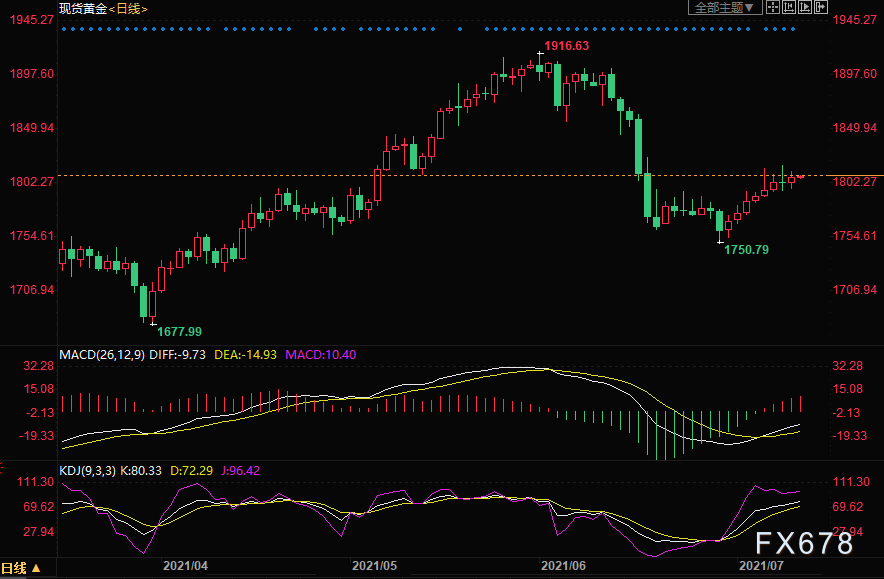Click the 1802.27 price on right axis
Viewport: 884px width, 579px height.
(x=854, y=182)
